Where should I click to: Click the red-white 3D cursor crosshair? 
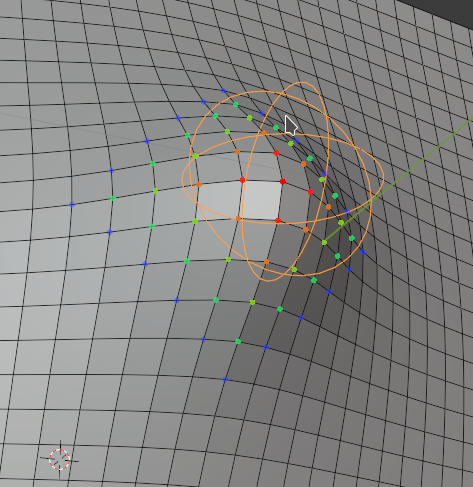[x=60, y=460]
